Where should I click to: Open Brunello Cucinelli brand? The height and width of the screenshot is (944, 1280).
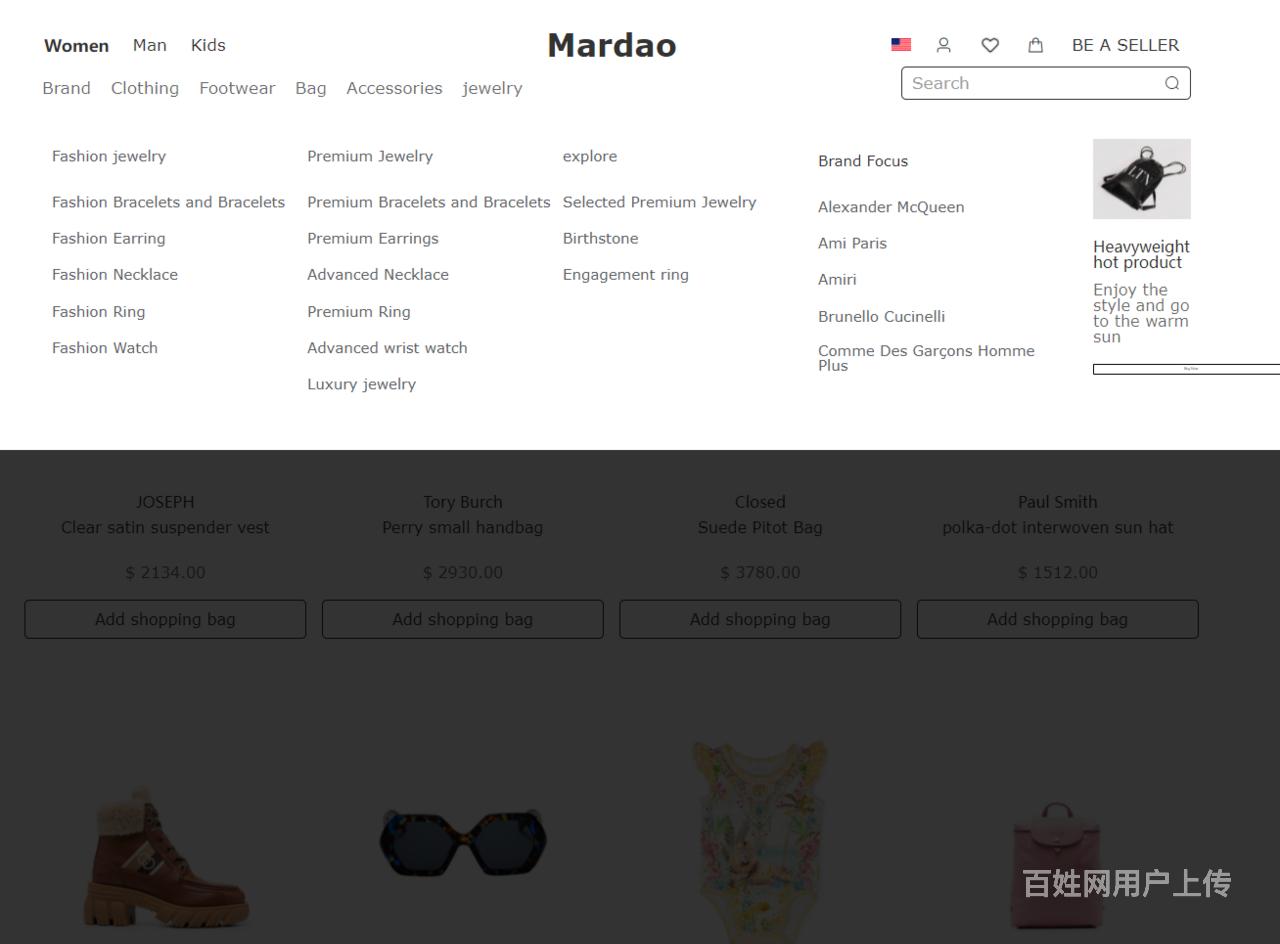point(881,316)
